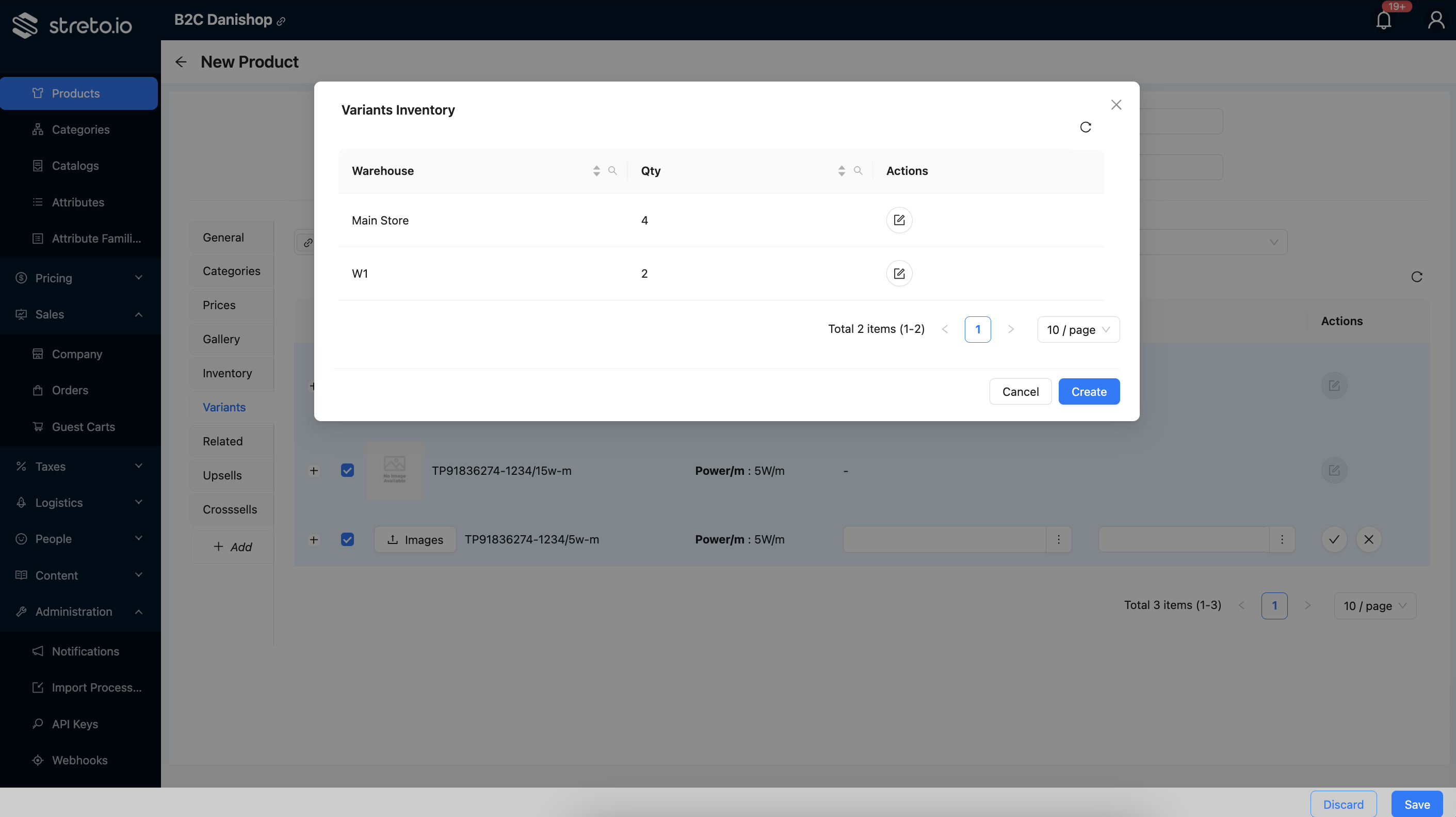Go to page 1 in modal pagination

[977, 330]
